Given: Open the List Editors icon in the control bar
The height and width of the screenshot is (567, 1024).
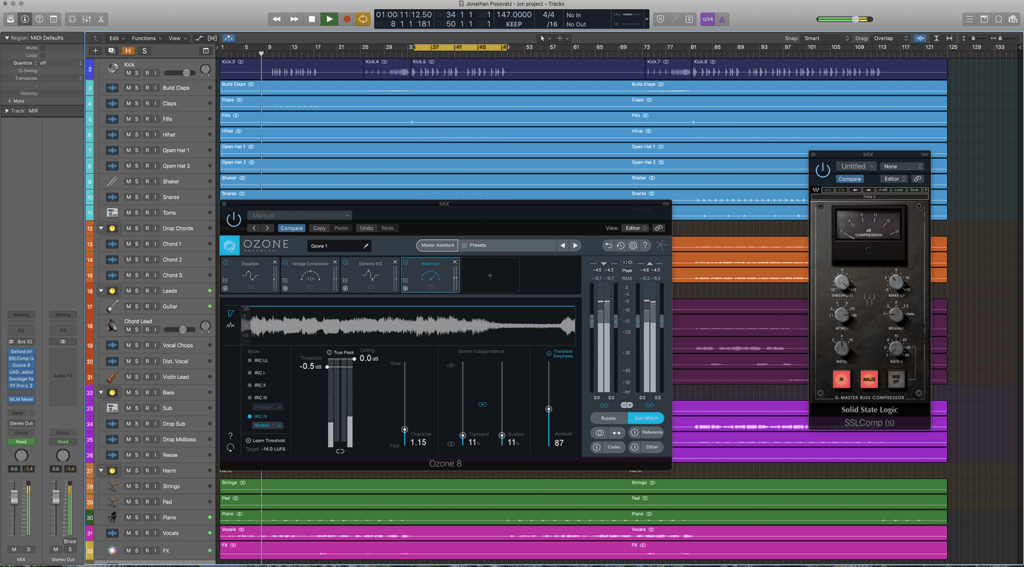Looking at the screenshot, I should 970,19.
